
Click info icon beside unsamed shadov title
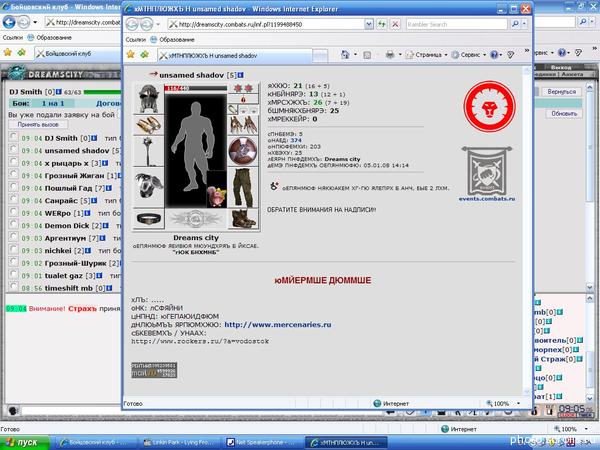[241, 75]
